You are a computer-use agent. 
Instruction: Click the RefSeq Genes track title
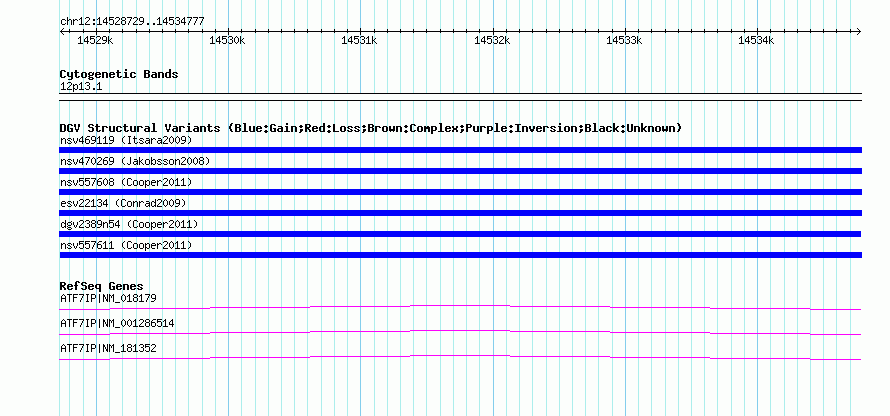coord(101,286)
